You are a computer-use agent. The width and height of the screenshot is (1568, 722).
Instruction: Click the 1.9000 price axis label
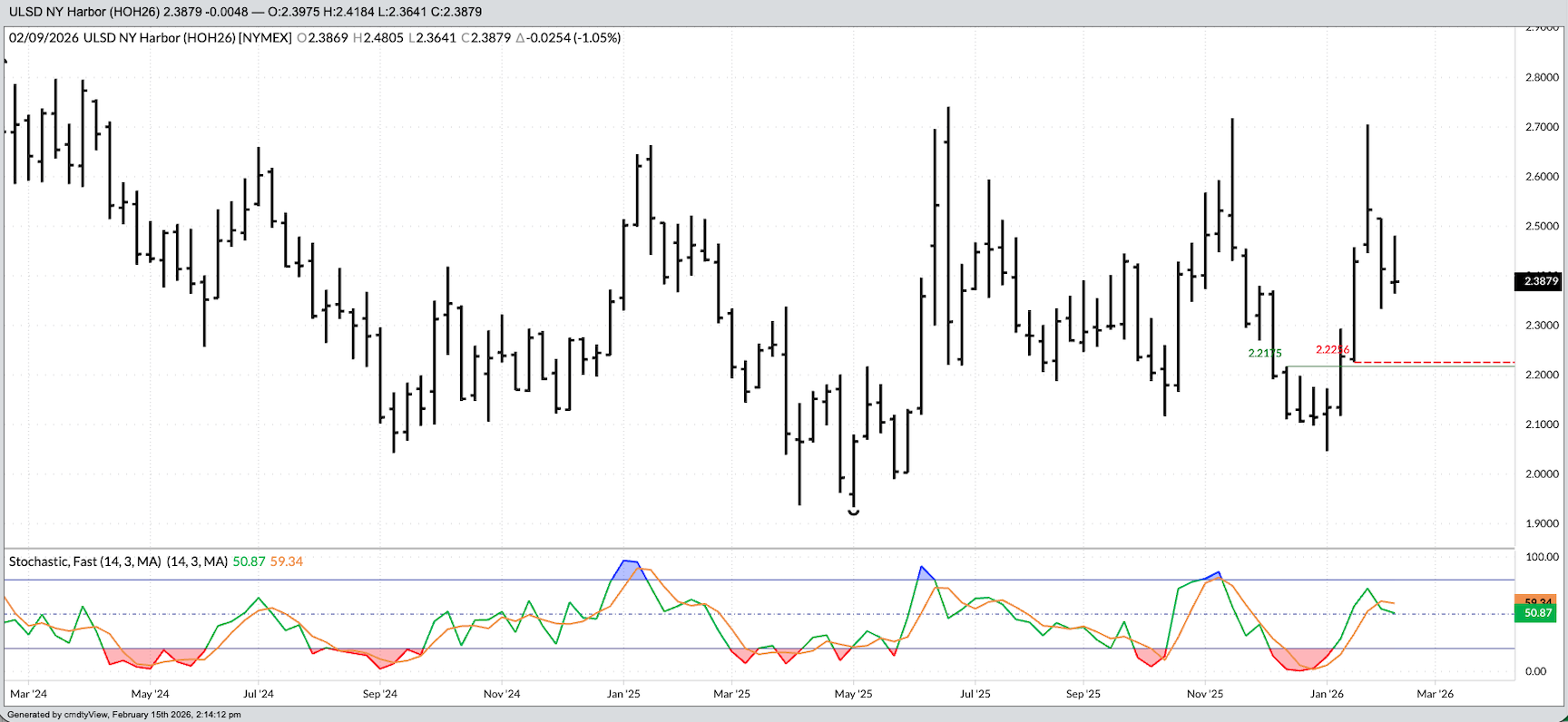[x=1542, y=523]
